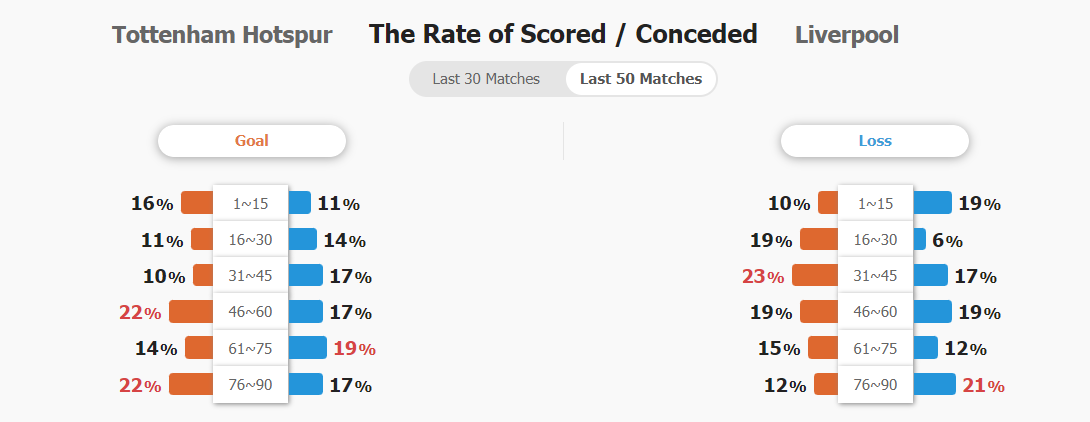Click Liverpool's blue 61~75 bar under Goal
Viewport: 1090px width, 422px height.
click(x=307, y=348)
